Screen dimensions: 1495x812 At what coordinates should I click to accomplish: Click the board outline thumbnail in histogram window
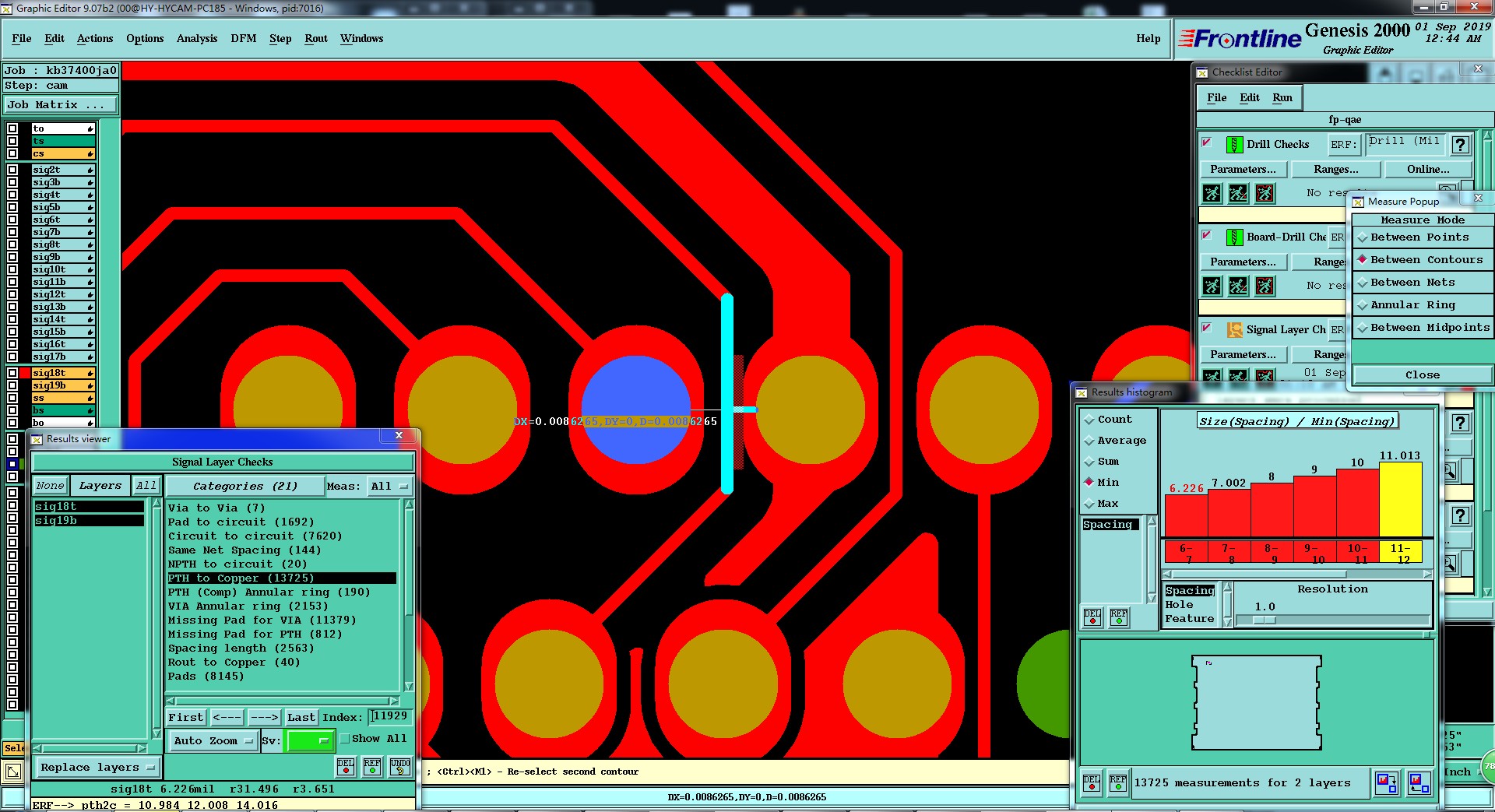(1256, 703)
